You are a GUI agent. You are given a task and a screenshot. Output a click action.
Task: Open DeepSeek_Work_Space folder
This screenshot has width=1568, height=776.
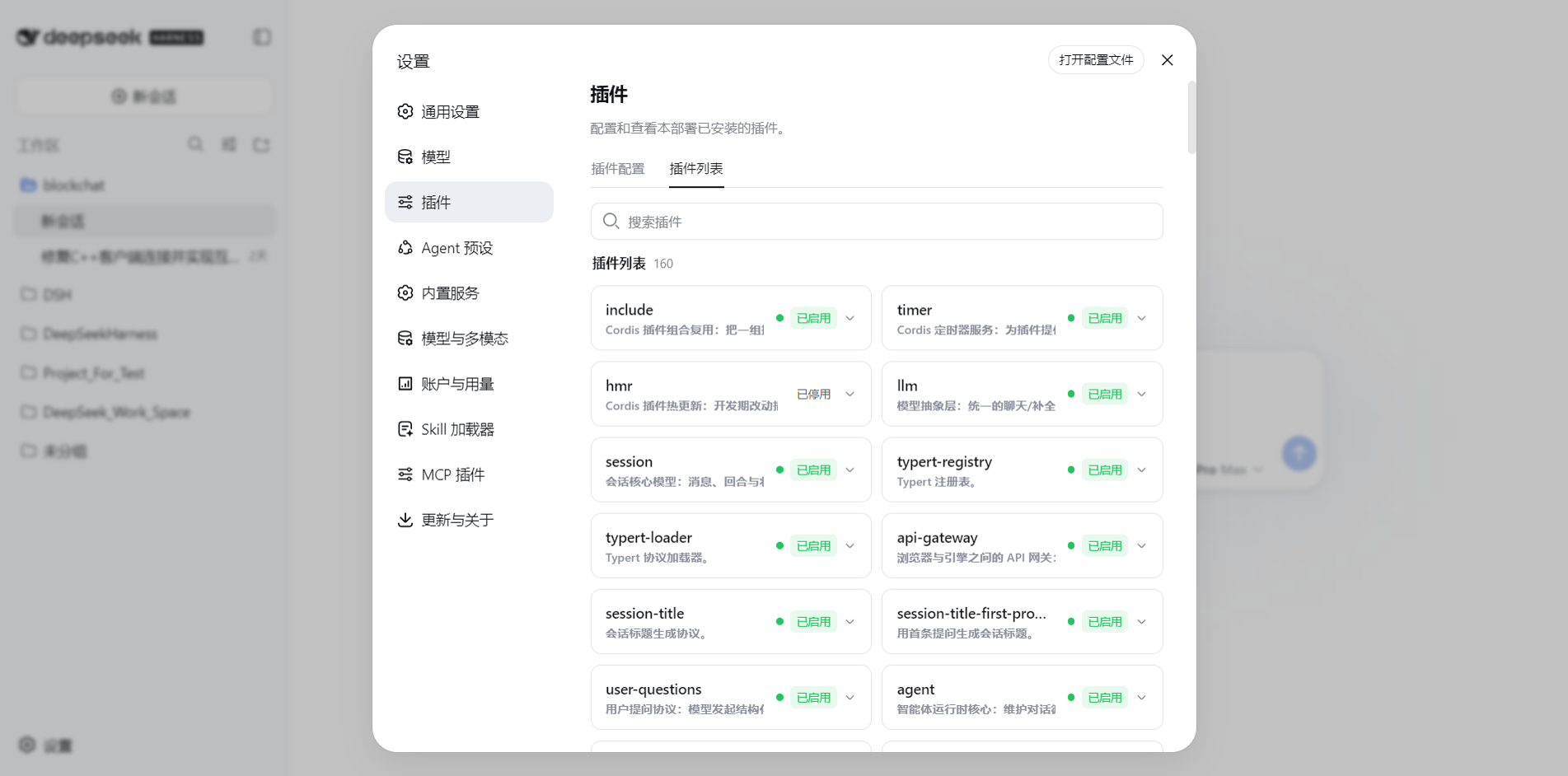coord(144,412)
